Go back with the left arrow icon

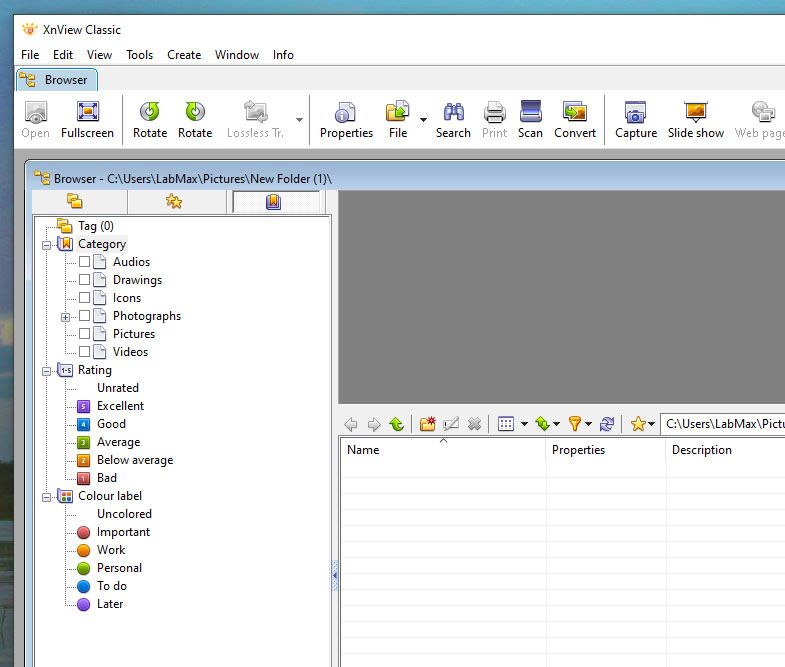point(351,424)
